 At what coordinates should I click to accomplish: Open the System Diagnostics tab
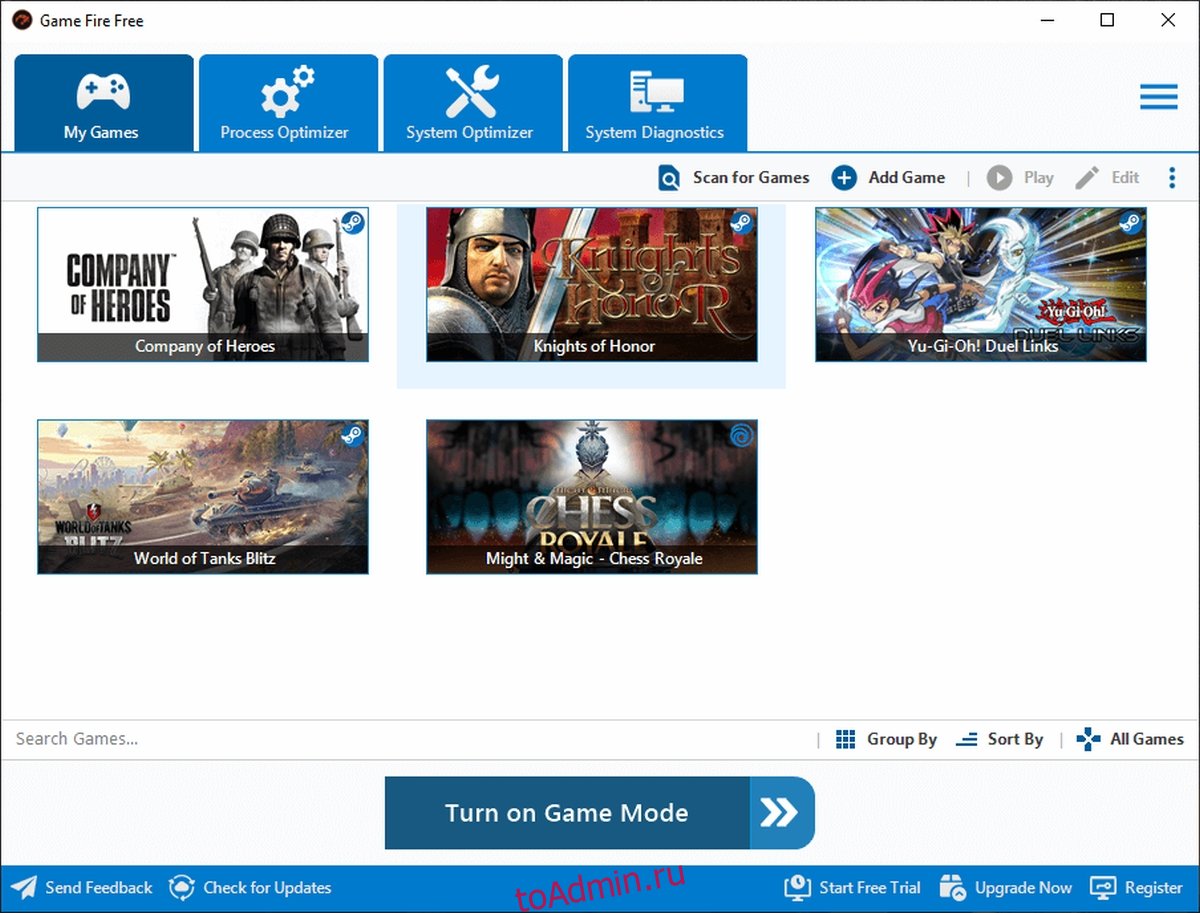[x=656, y=103]
